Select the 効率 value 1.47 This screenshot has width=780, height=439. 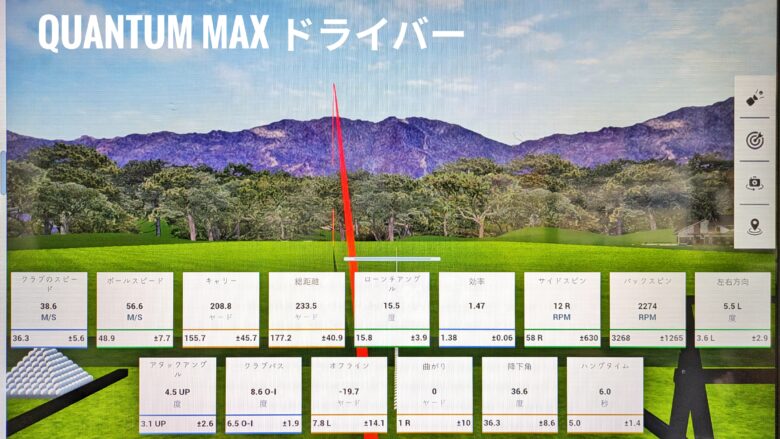tap(477, 306)
